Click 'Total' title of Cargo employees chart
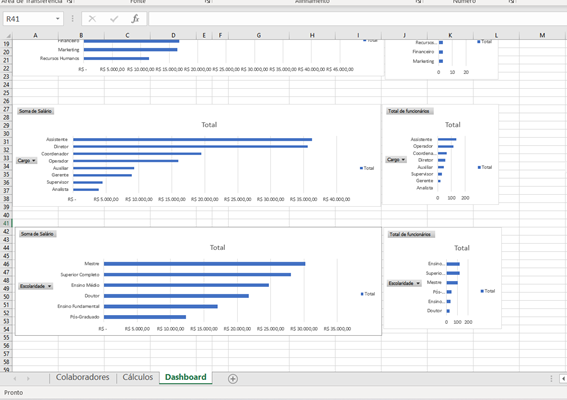Screen dimensions: 567x400 (x=453, y=125)
